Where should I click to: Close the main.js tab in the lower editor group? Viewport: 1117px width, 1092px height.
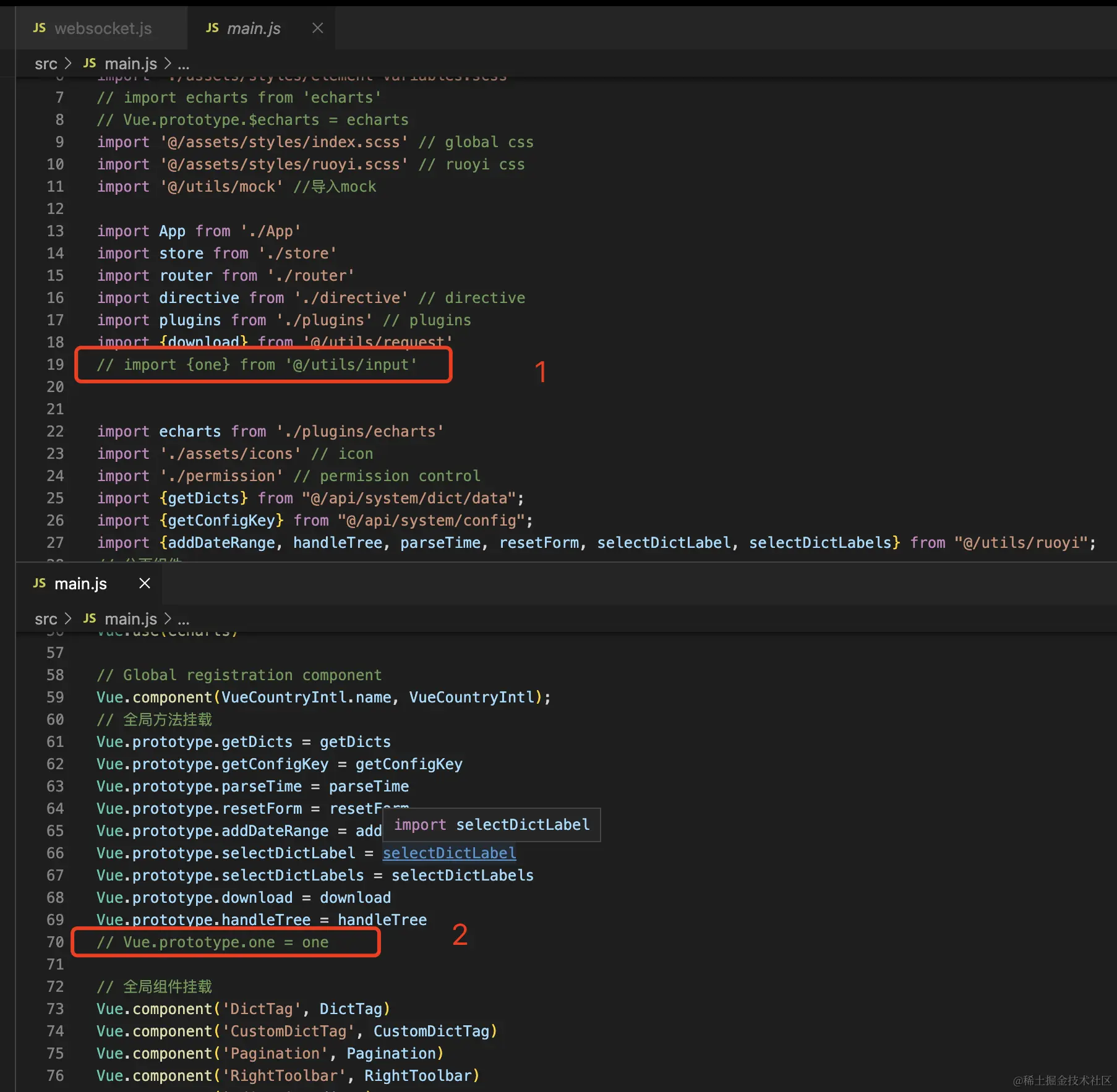click(x=145, y=583)
